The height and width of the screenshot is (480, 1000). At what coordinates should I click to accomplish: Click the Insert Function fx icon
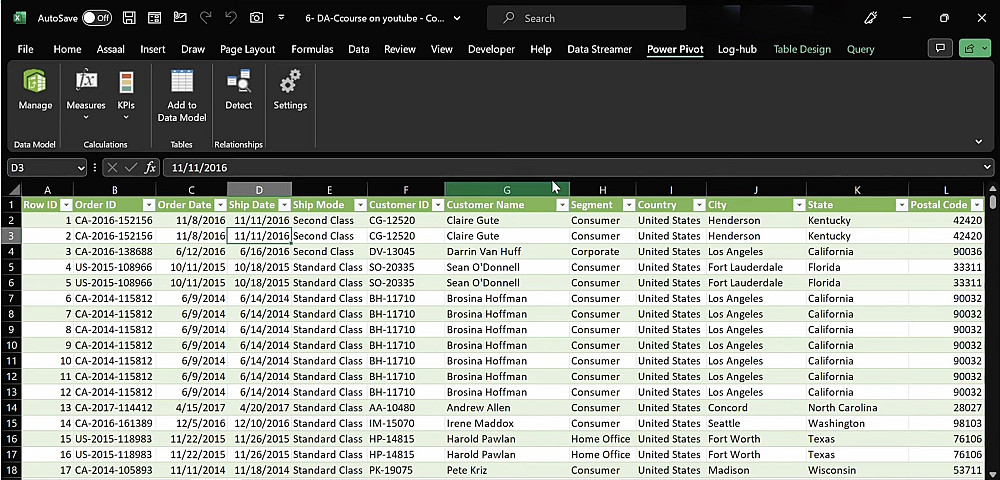(150, 168)
